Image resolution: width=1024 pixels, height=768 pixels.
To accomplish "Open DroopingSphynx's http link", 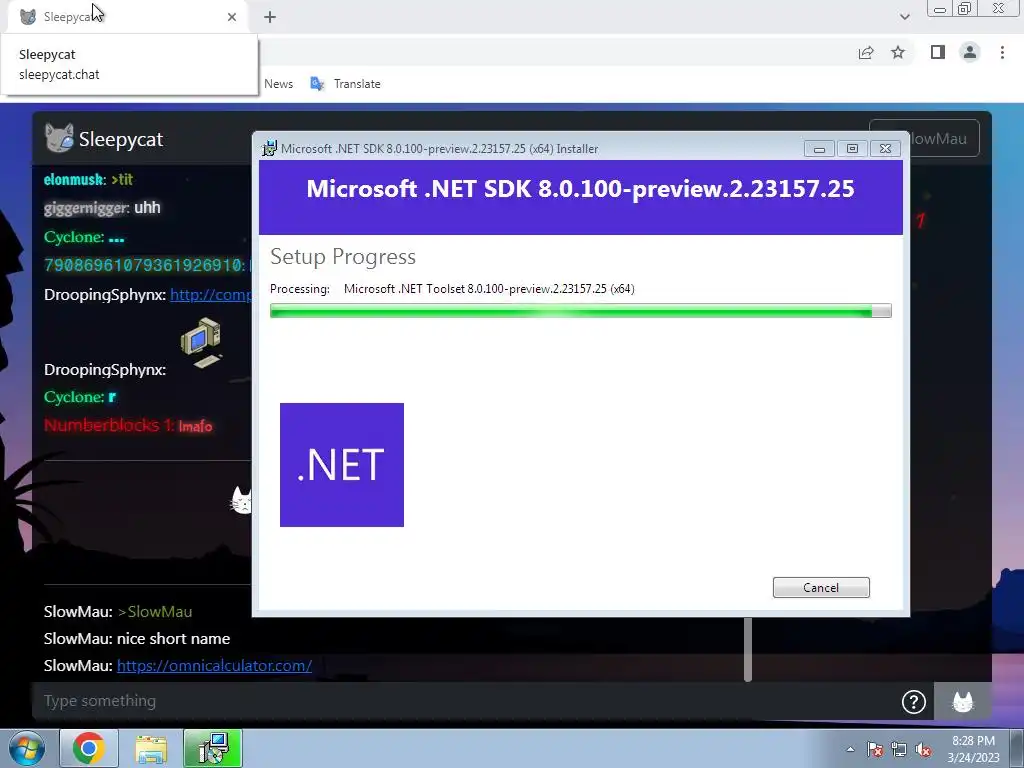I will [210, 295].
